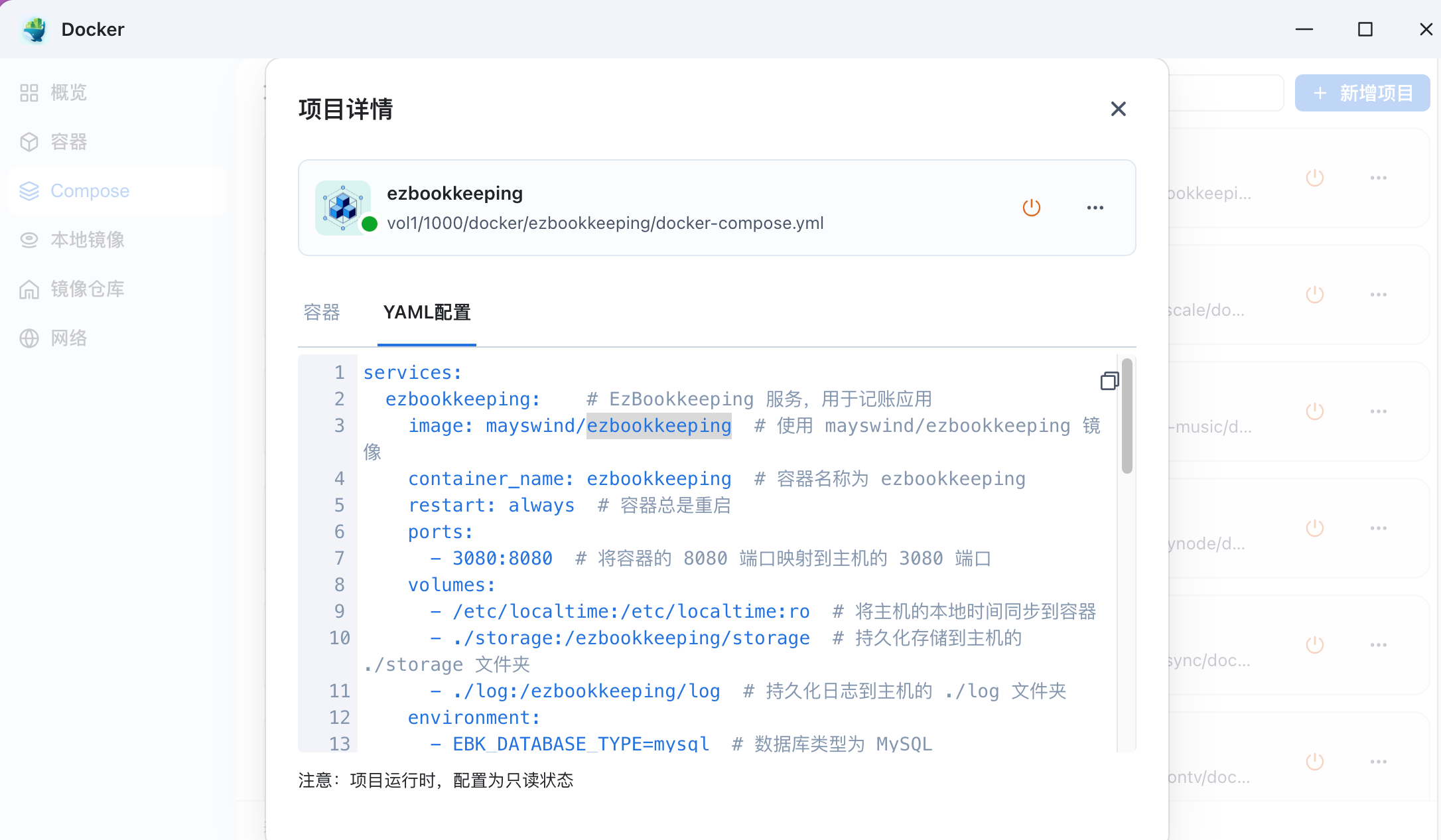Image resolution: width=1441 pixels, height=840 pixels.
Task: Toggle power on the jellyfin-music project
Action: [x=1314, y=411]
